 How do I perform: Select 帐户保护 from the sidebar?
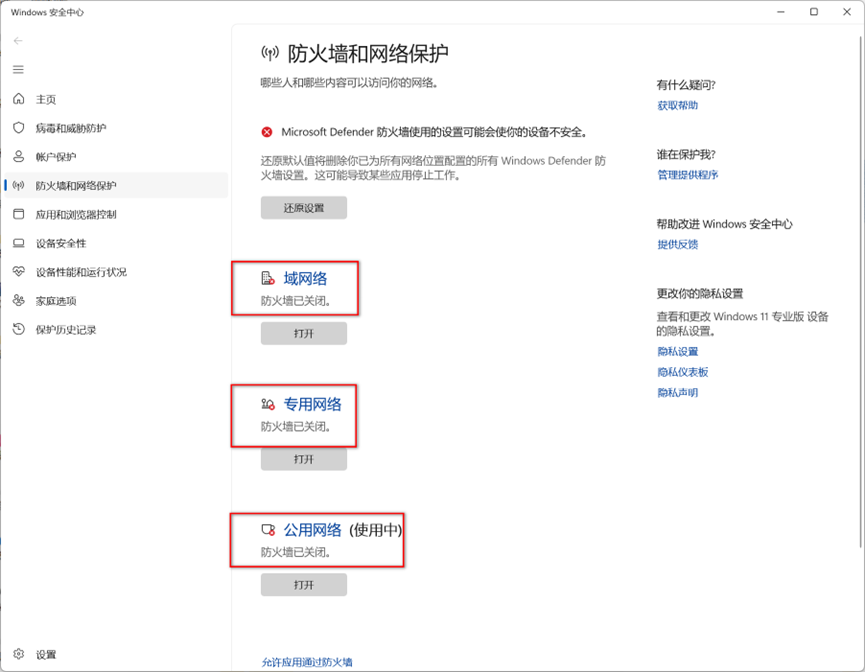[x=55, y=157]
